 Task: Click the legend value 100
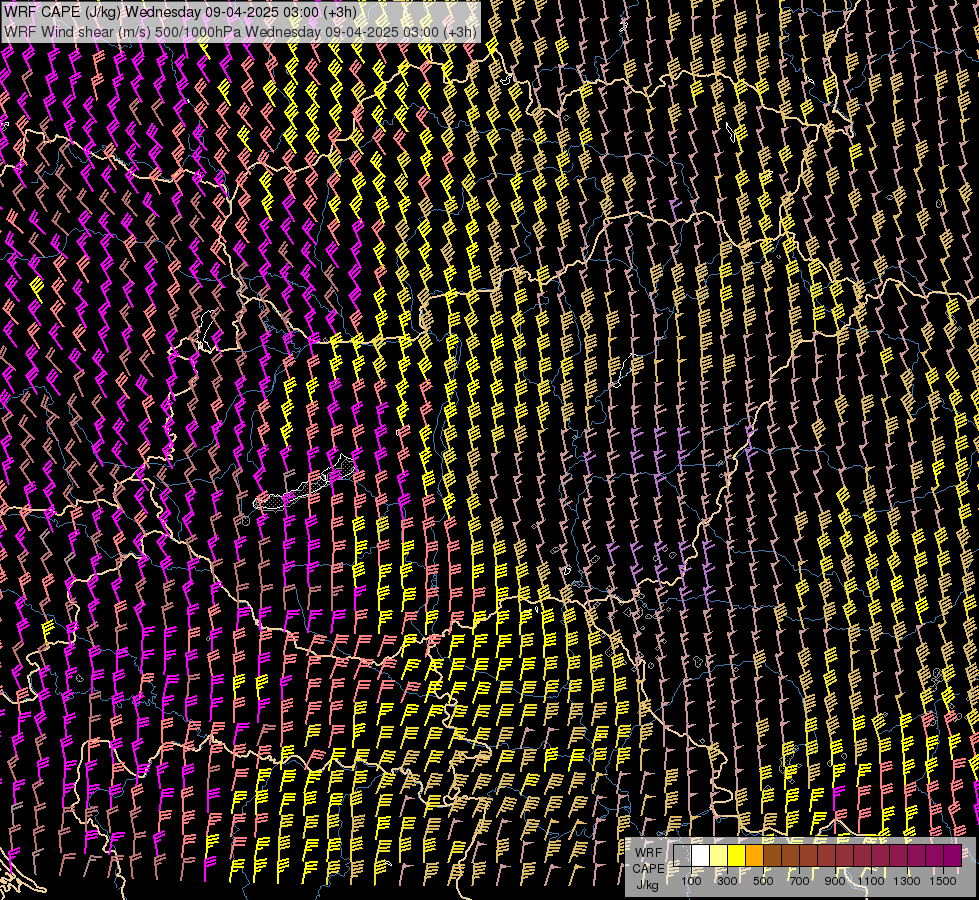point(691,881)
